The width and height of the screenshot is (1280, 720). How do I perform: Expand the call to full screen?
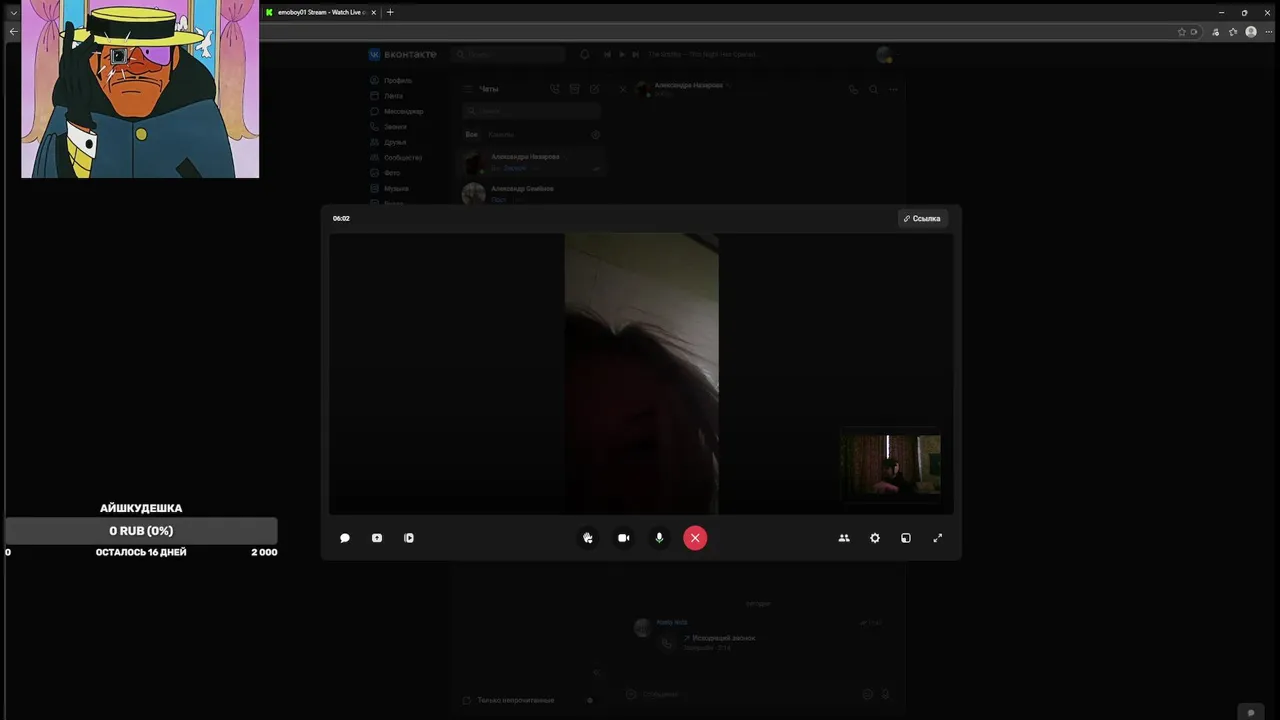tap(938, 538)
